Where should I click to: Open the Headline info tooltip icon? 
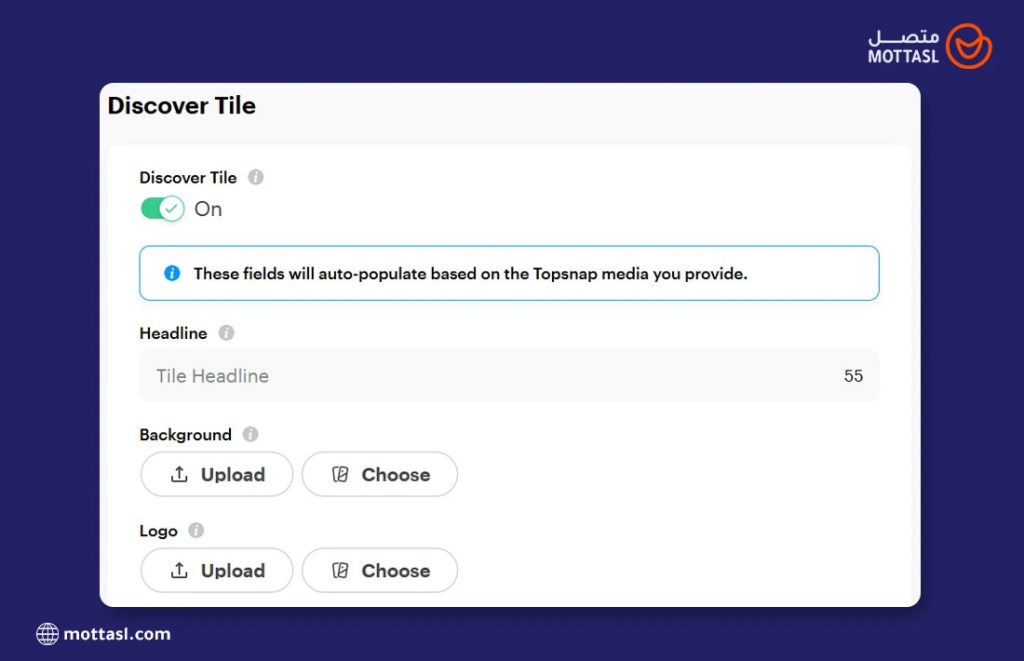tap(226, 333)
